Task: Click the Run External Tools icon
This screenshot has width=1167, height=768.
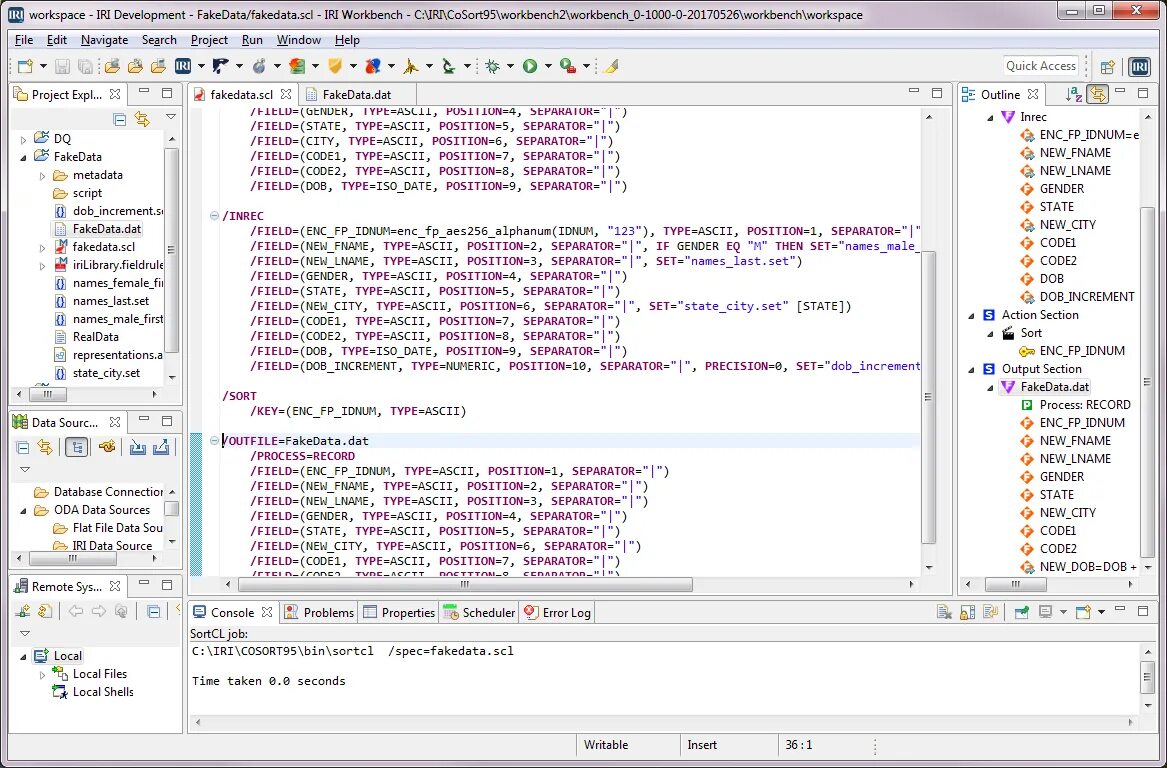Action: pyautogui.click(x=568, y=66)
